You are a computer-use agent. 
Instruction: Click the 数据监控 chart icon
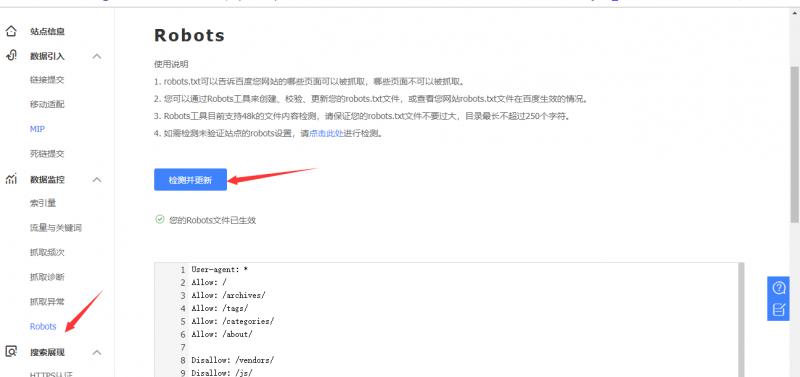pos(11,179)
